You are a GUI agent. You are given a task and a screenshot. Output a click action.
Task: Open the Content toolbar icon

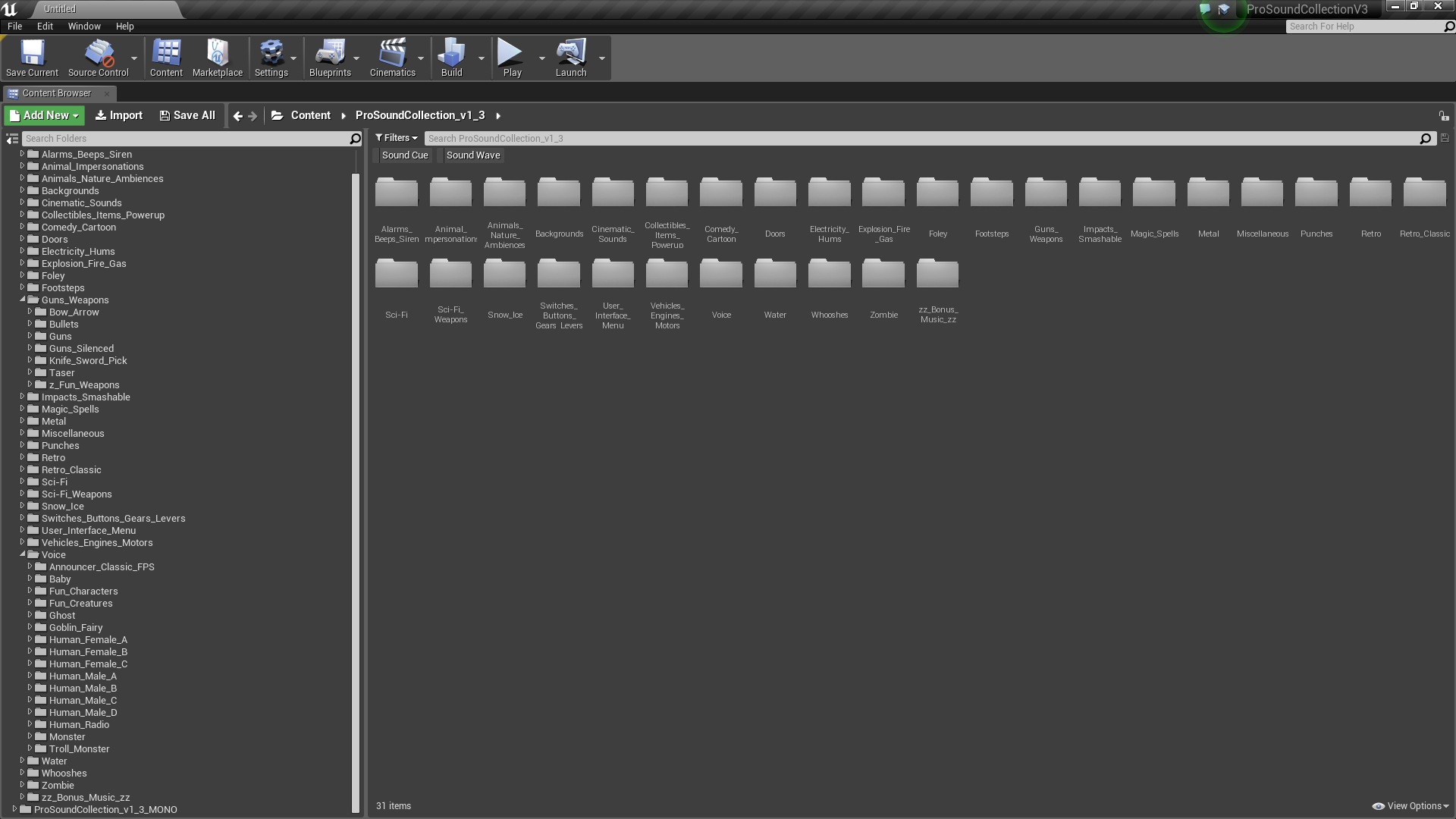(x=166, y=58)
